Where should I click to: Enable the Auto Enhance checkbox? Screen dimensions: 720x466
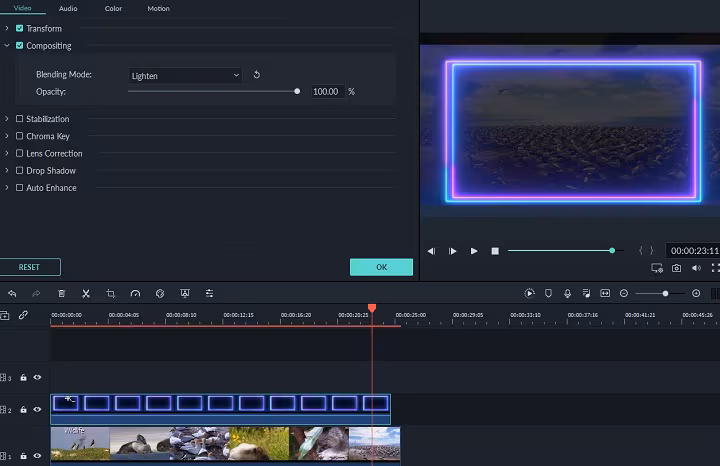19,188
